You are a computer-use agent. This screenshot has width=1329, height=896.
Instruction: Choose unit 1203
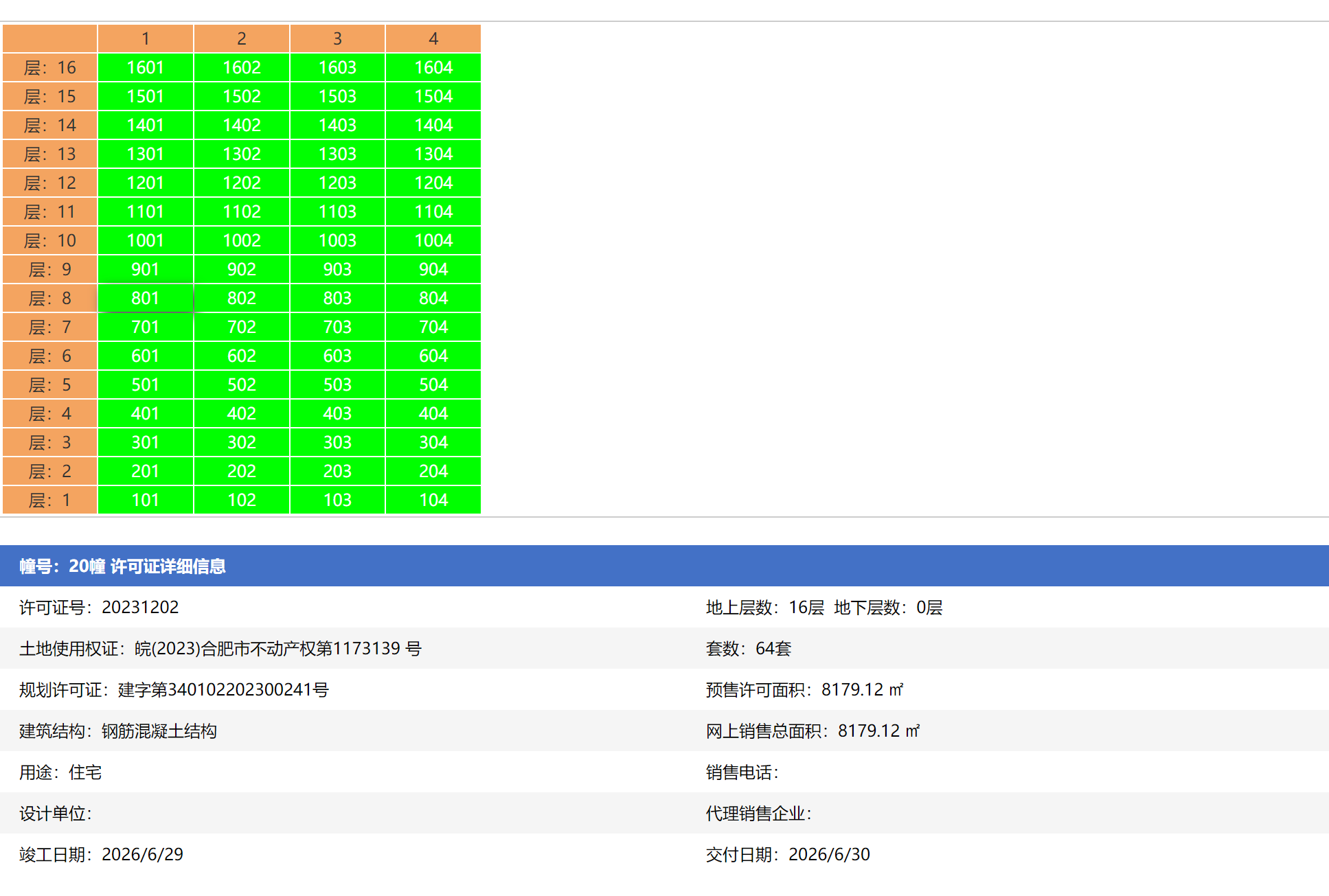coord(337,183)
